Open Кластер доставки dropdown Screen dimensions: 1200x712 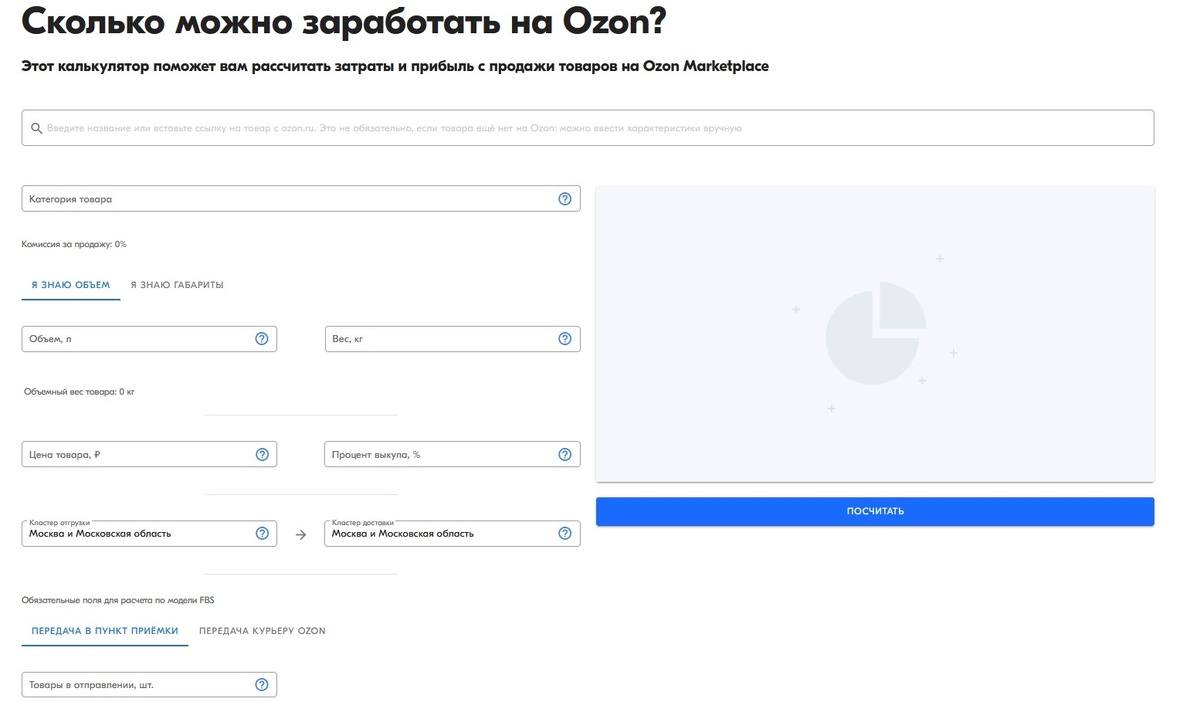(452, 534)
